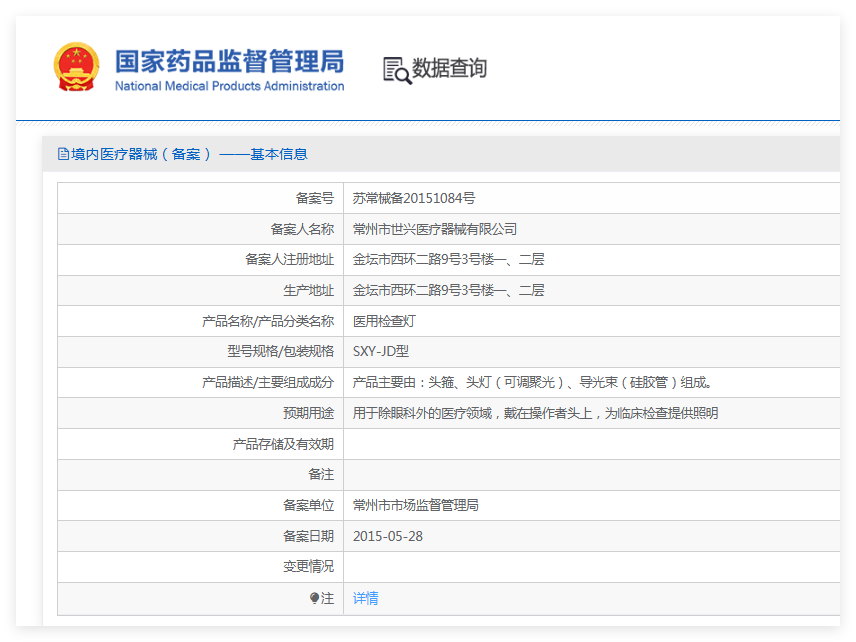Click the 备案单位 label
Image resolution: width=856 pixels, height=642 pixels.
tap(308, 506)
